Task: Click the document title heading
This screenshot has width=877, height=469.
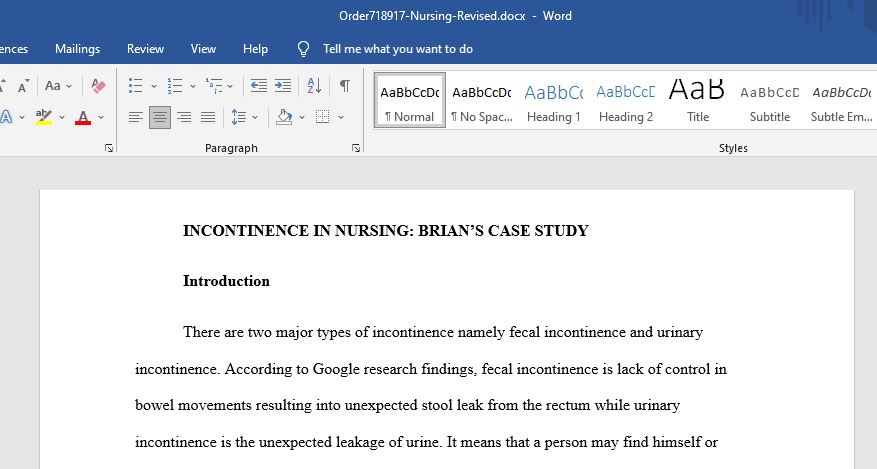Action: [x=385, y=231]
